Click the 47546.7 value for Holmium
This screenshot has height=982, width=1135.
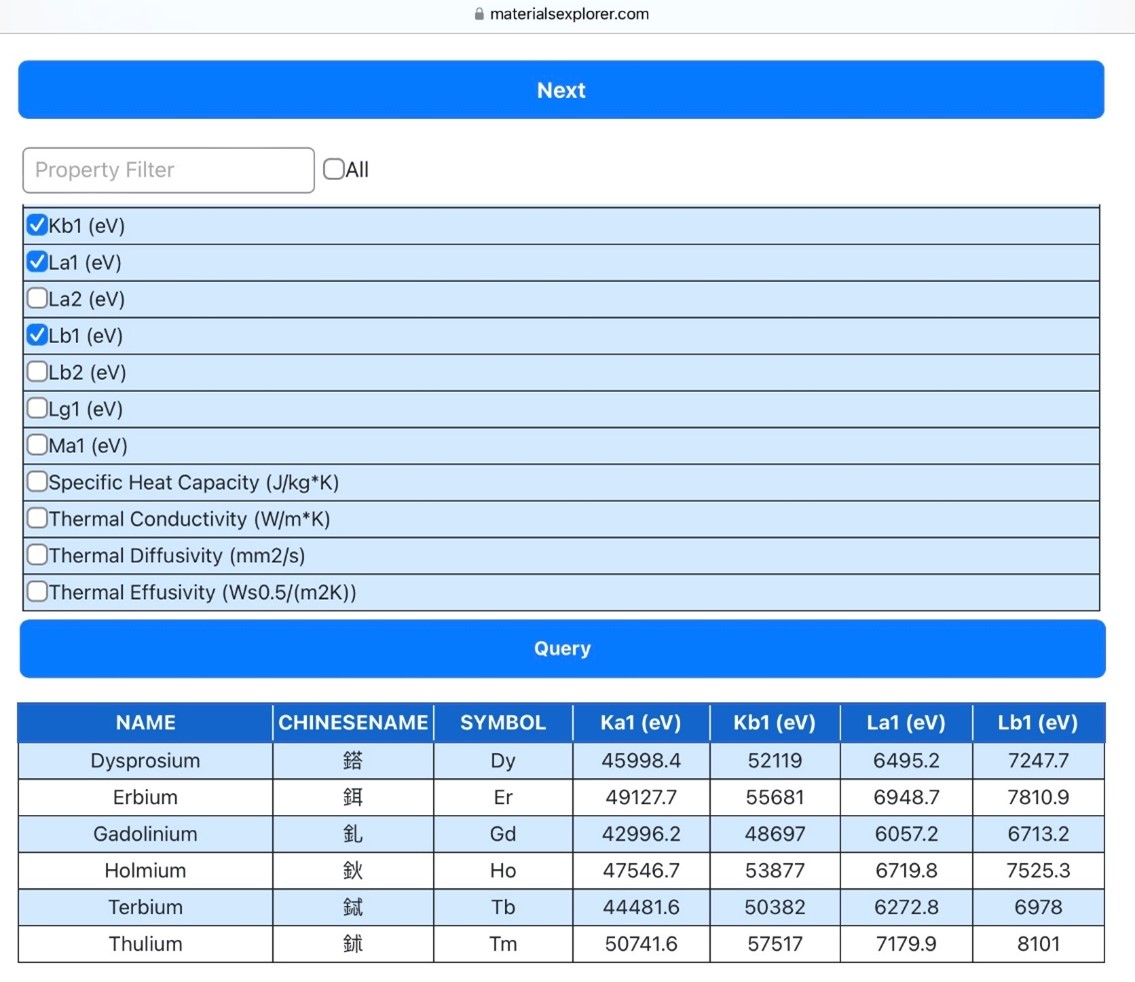pyautogui.click(x=641, y=871)
